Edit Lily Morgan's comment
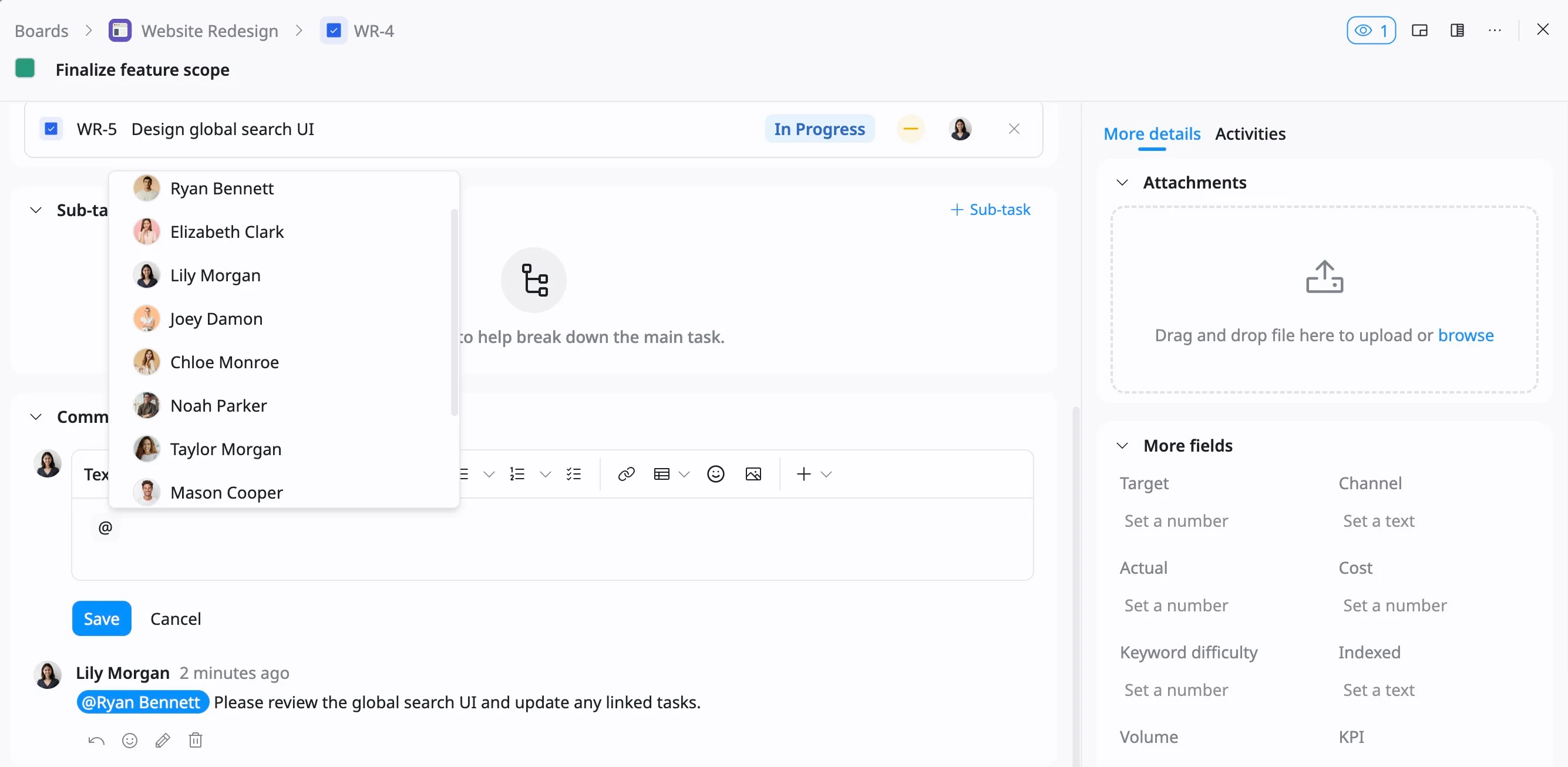The width and height of the screenshot is (1568, 767). pos(163,740)
